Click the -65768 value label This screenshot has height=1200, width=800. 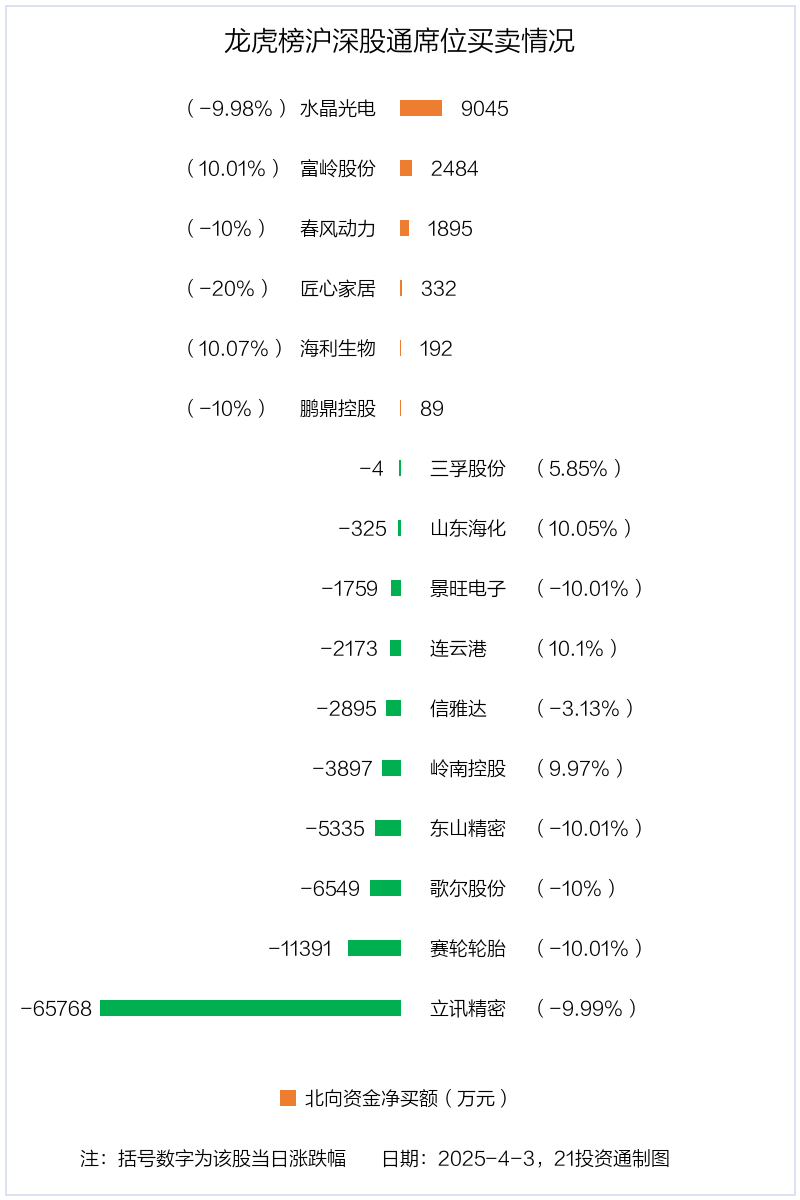(x=56, y=1008)
